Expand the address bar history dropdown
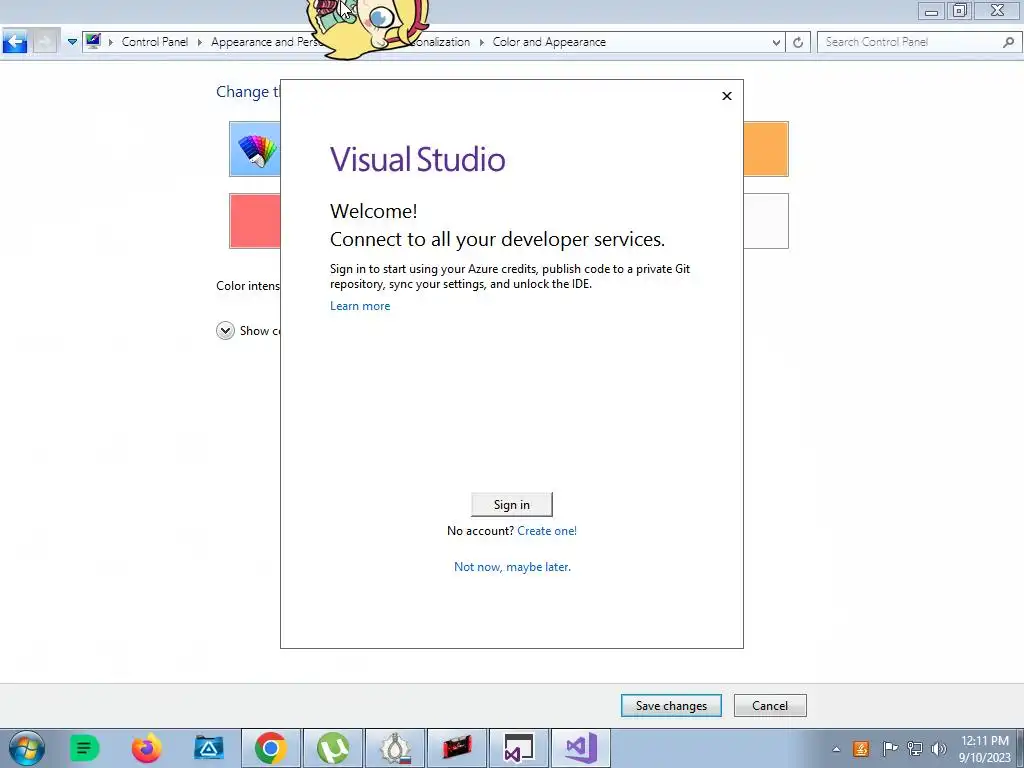 tap(776, 42)
